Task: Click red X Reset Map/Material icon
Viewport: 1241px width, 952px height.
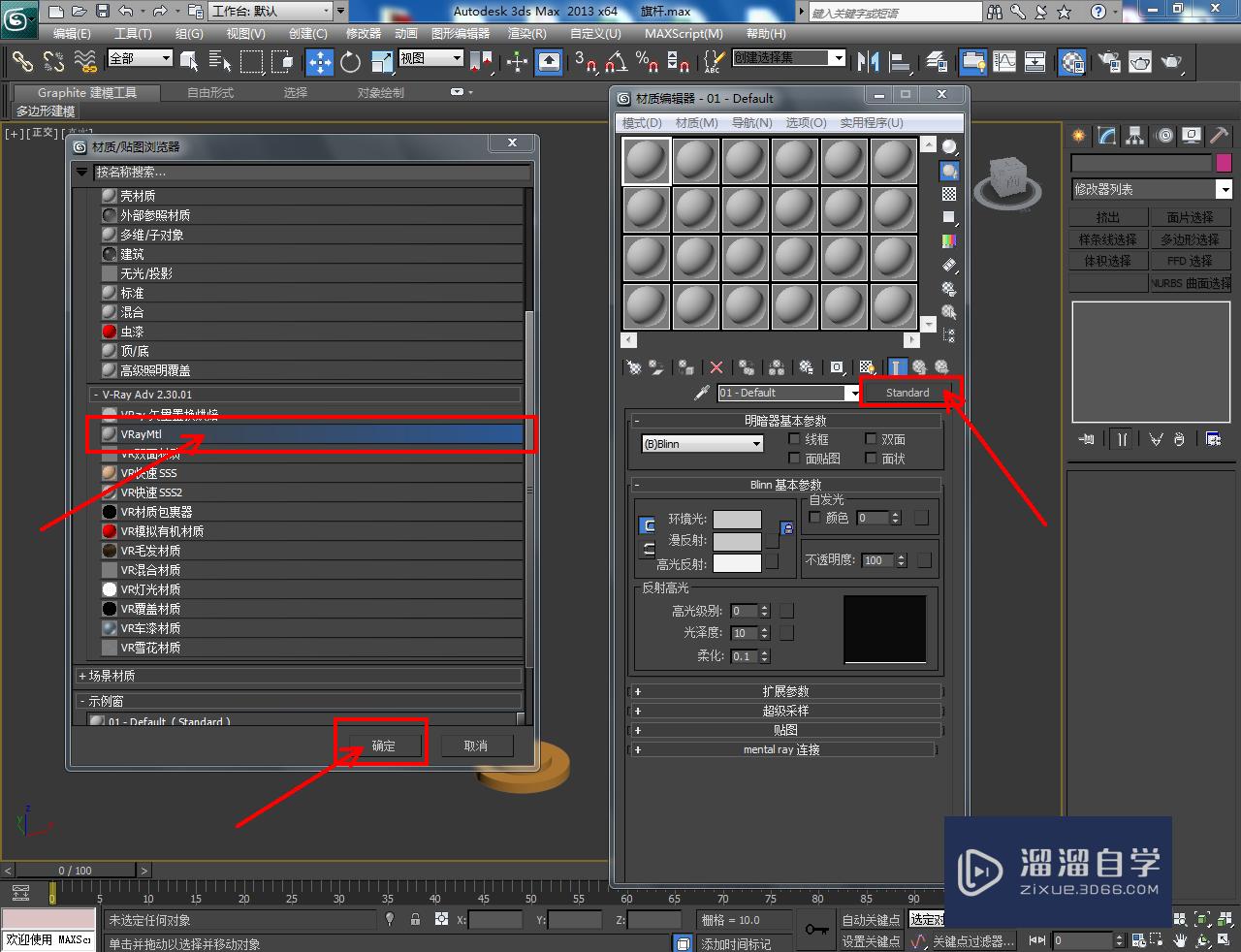Action: pyautogui.click(x=716, y=367)
